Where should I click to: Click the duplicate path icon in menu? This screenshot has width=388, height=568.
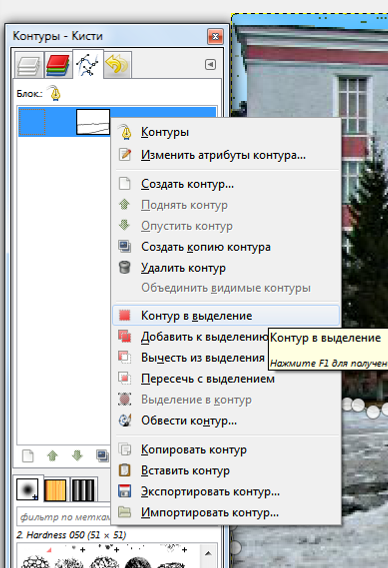coord(125,247)
